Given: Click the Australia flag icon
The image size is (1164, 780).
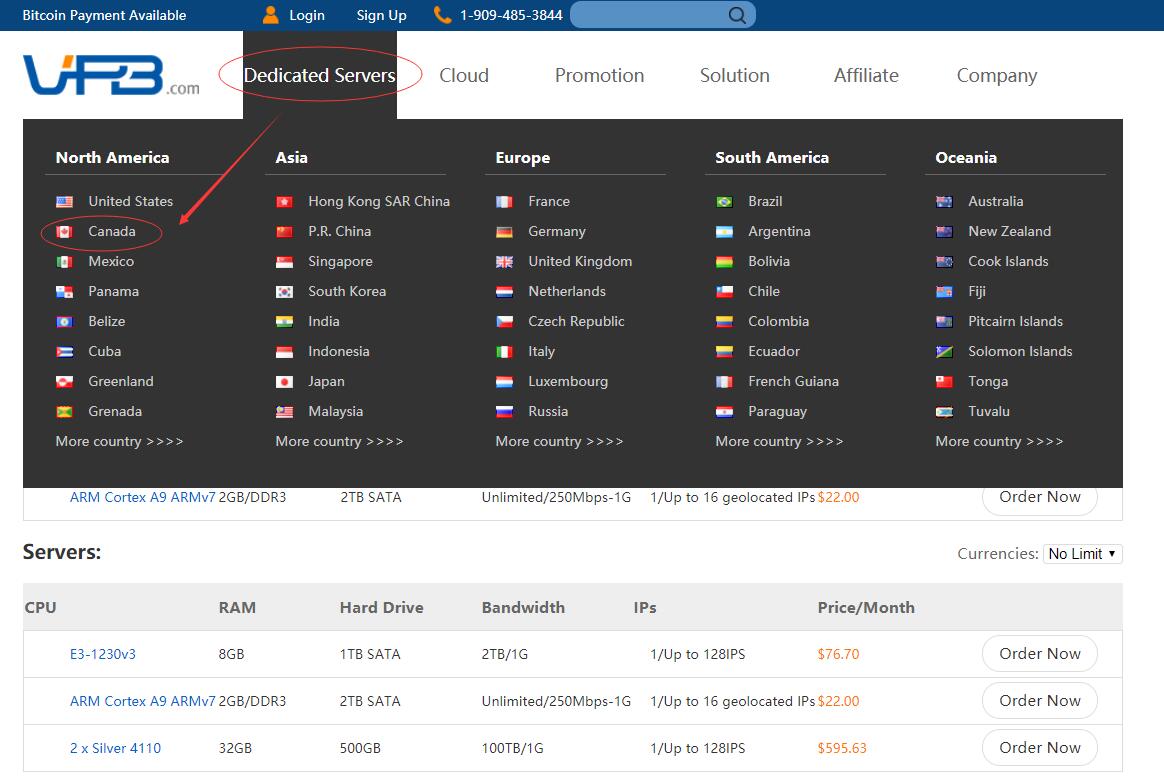Looking at the screenshot, I should pos(945,201).
